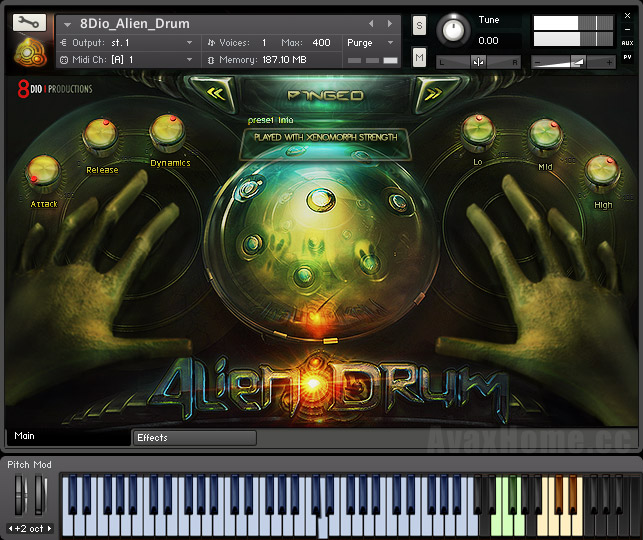Hit the upper right pad on the drum
The height and width of the screenshot is (540, 643).
[x=398, y=201]
